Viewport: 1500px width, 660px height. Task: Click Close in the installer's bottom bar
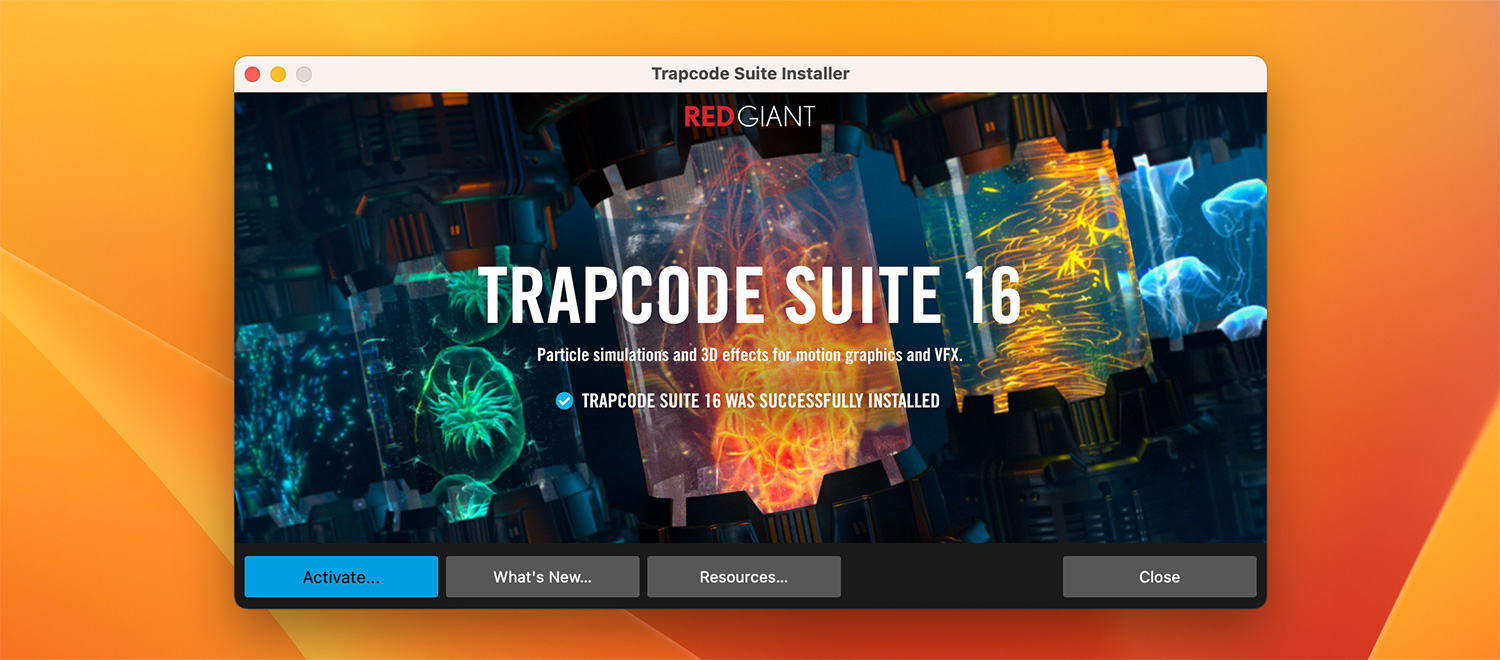pos(1159,577)
